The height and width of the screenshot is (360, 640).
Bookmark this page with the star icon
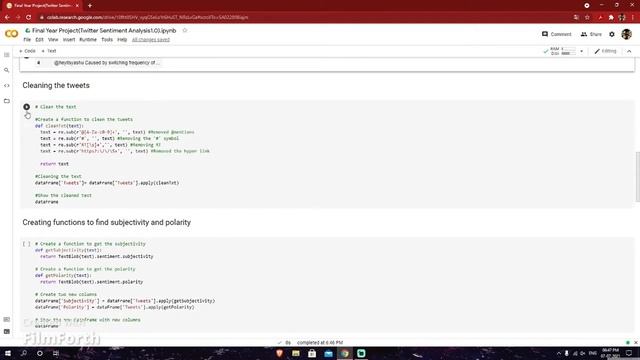(587, 17)
